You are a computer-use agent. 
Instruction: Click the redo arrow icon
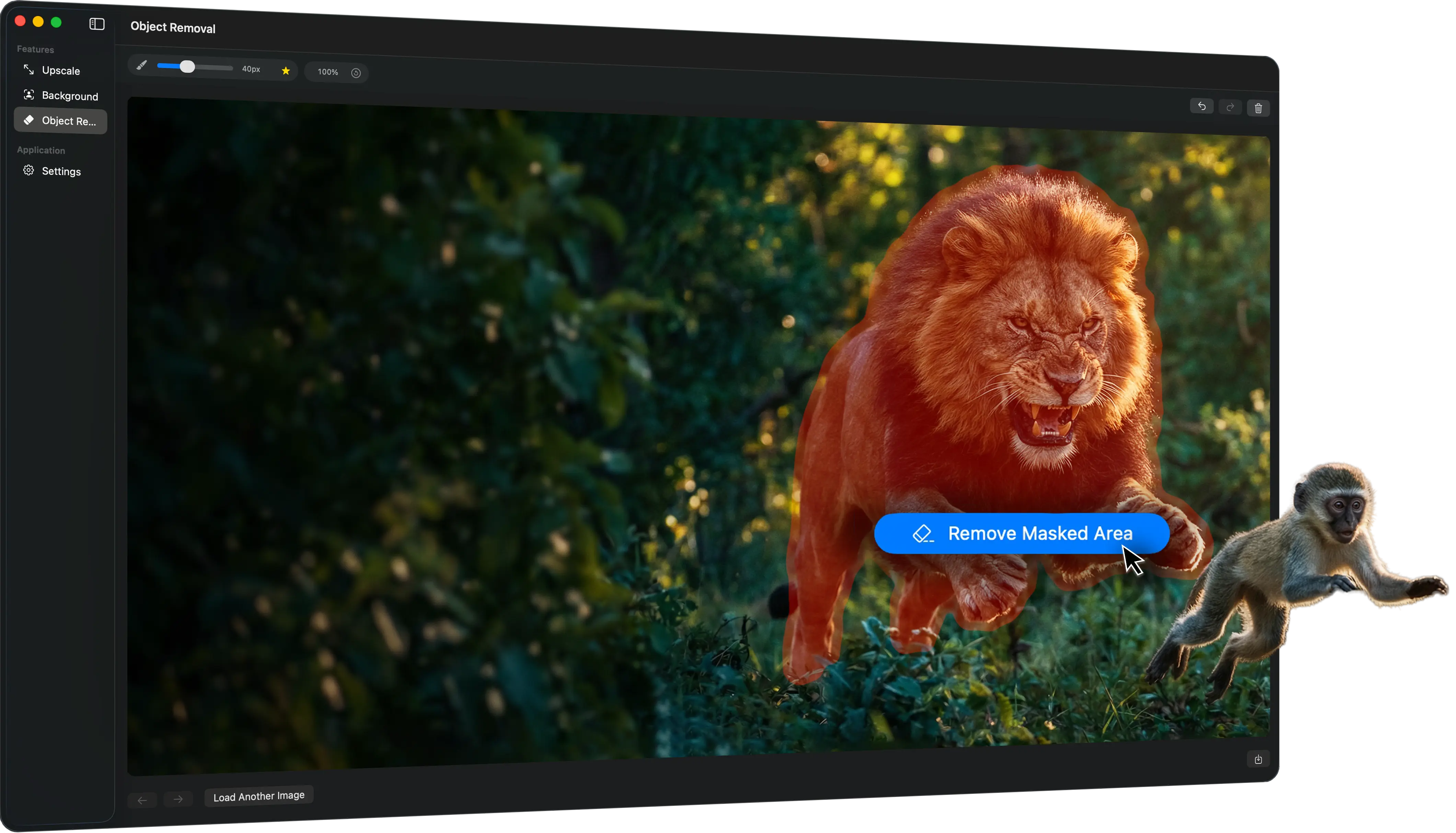pos(1230,107)
